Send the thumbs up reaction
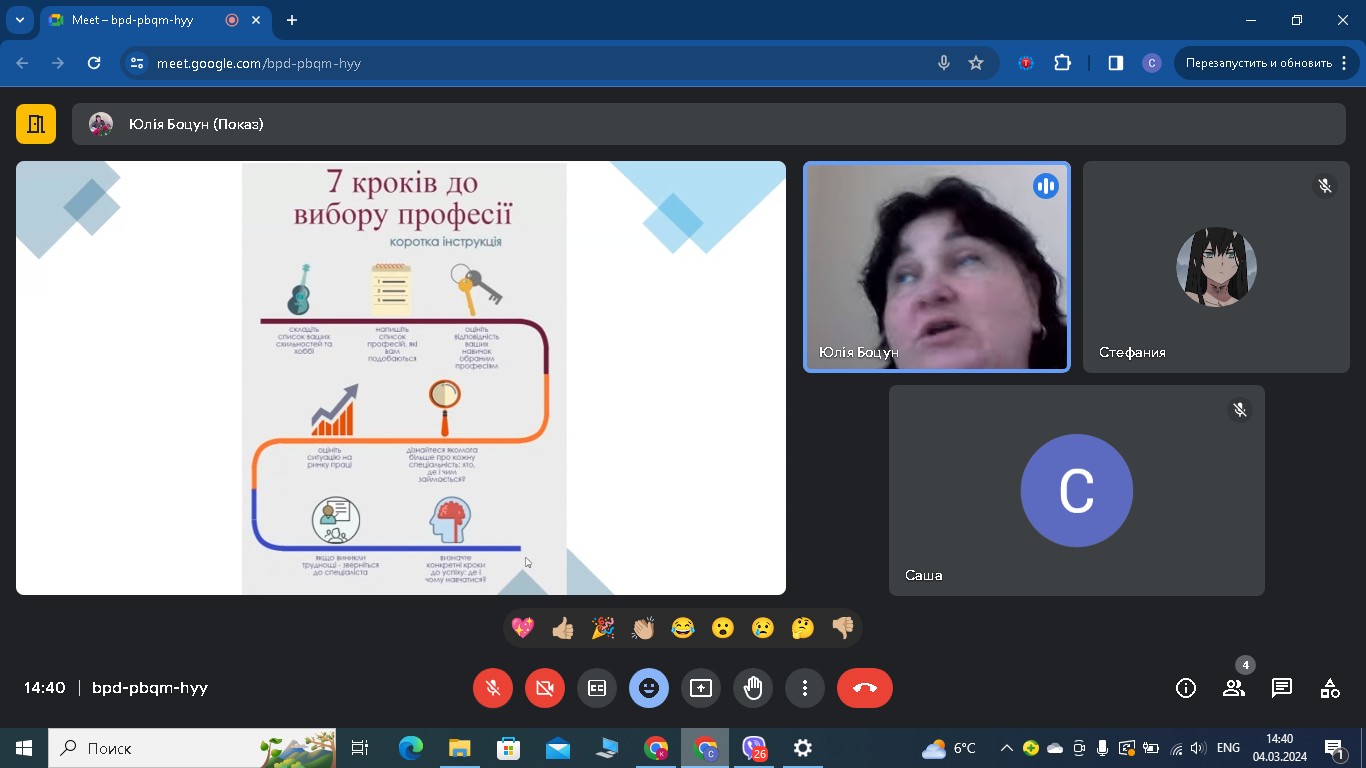The width and height of the screenshot is (1366, 768). pos(563,628)
